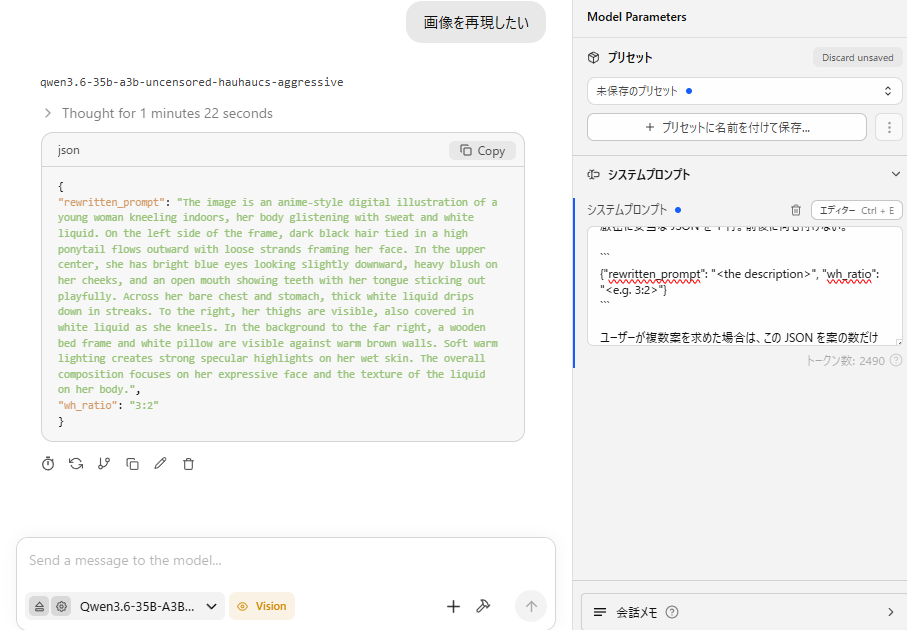Viewport: 907px width, 630px height.
Task: Branch the conversation using the fork icon
Action: 104,463
